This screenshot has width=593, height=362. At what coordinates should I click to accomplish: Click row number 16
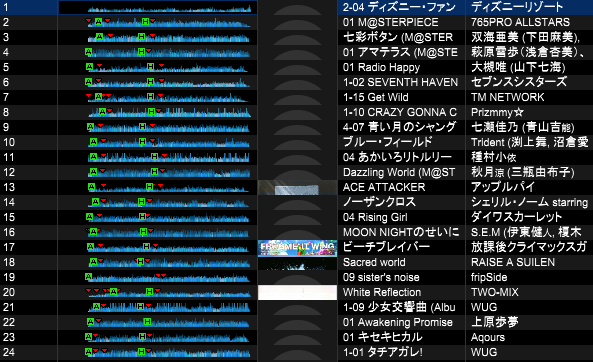coord(9,232)
